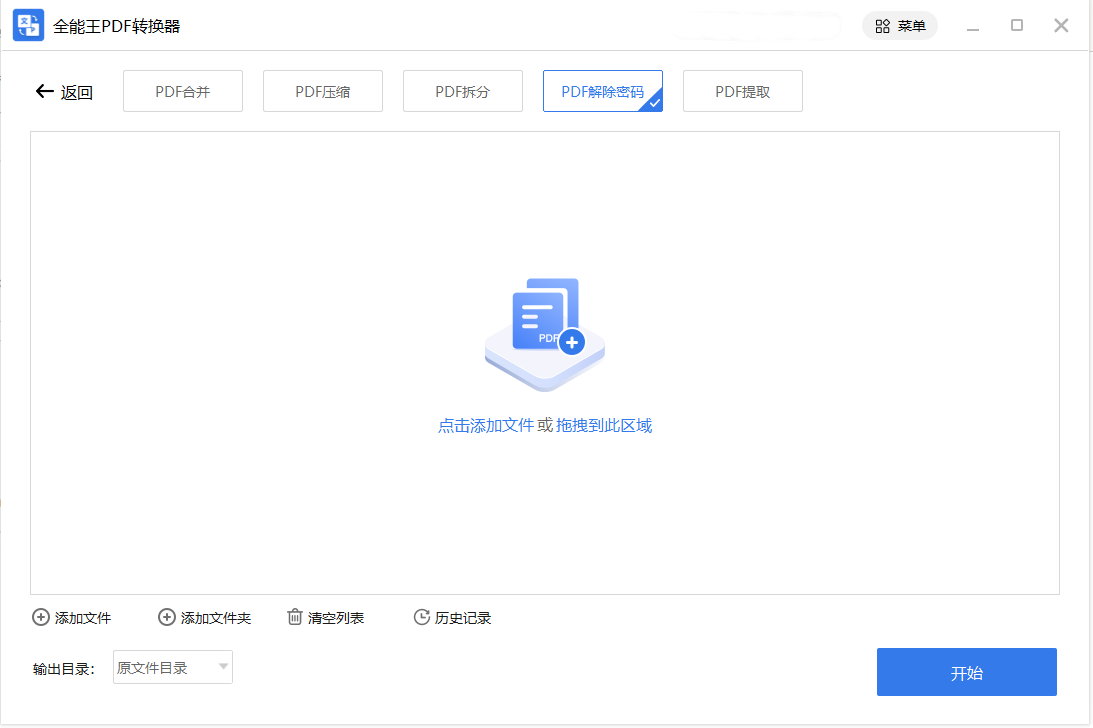This screenshot has height=728, width=1093.
Task: Switch to the PDF拆分 tab
Action: coord(463,91)
